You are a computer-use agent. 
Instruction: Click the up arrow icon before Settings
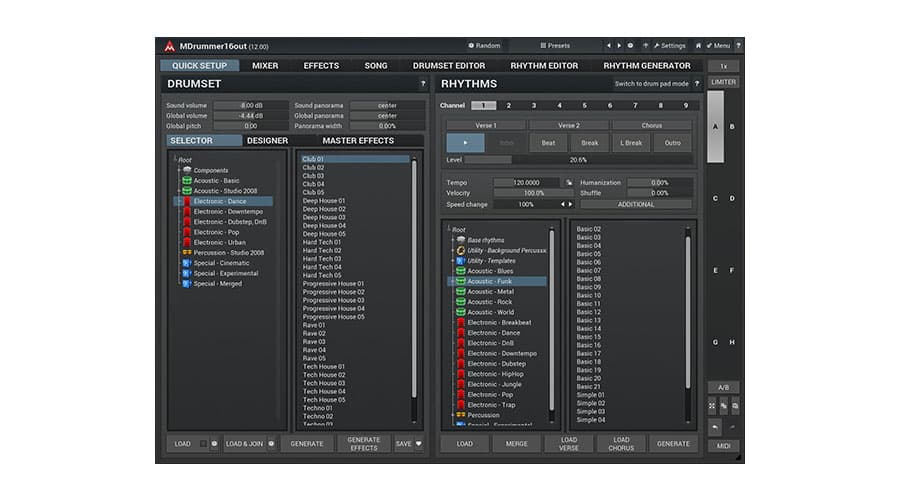645,45
